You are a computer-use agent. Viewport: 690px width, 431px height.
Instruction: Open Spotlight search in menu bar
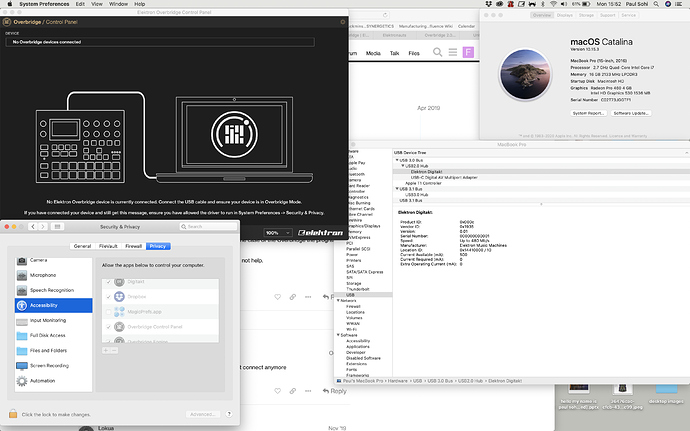click(656, 4)
